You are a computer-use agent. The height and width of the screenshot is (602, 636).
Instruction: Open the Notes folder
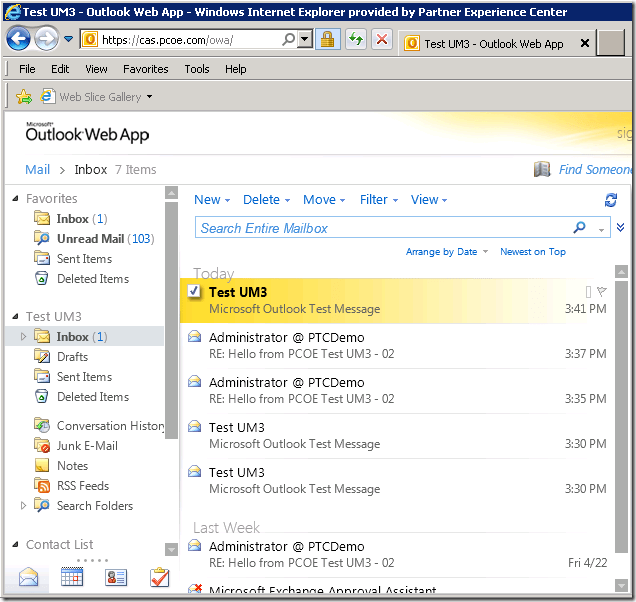(72, 466)
